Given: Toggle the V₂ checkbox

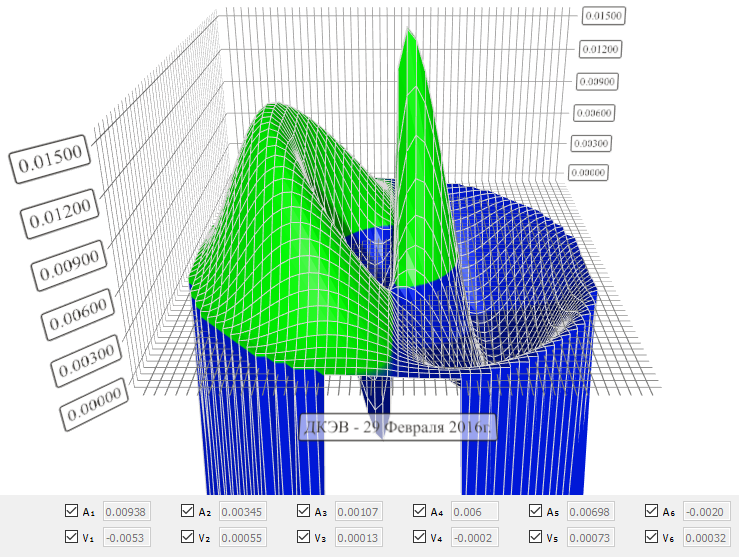Looking at the screenshot, I should [187, 536].
